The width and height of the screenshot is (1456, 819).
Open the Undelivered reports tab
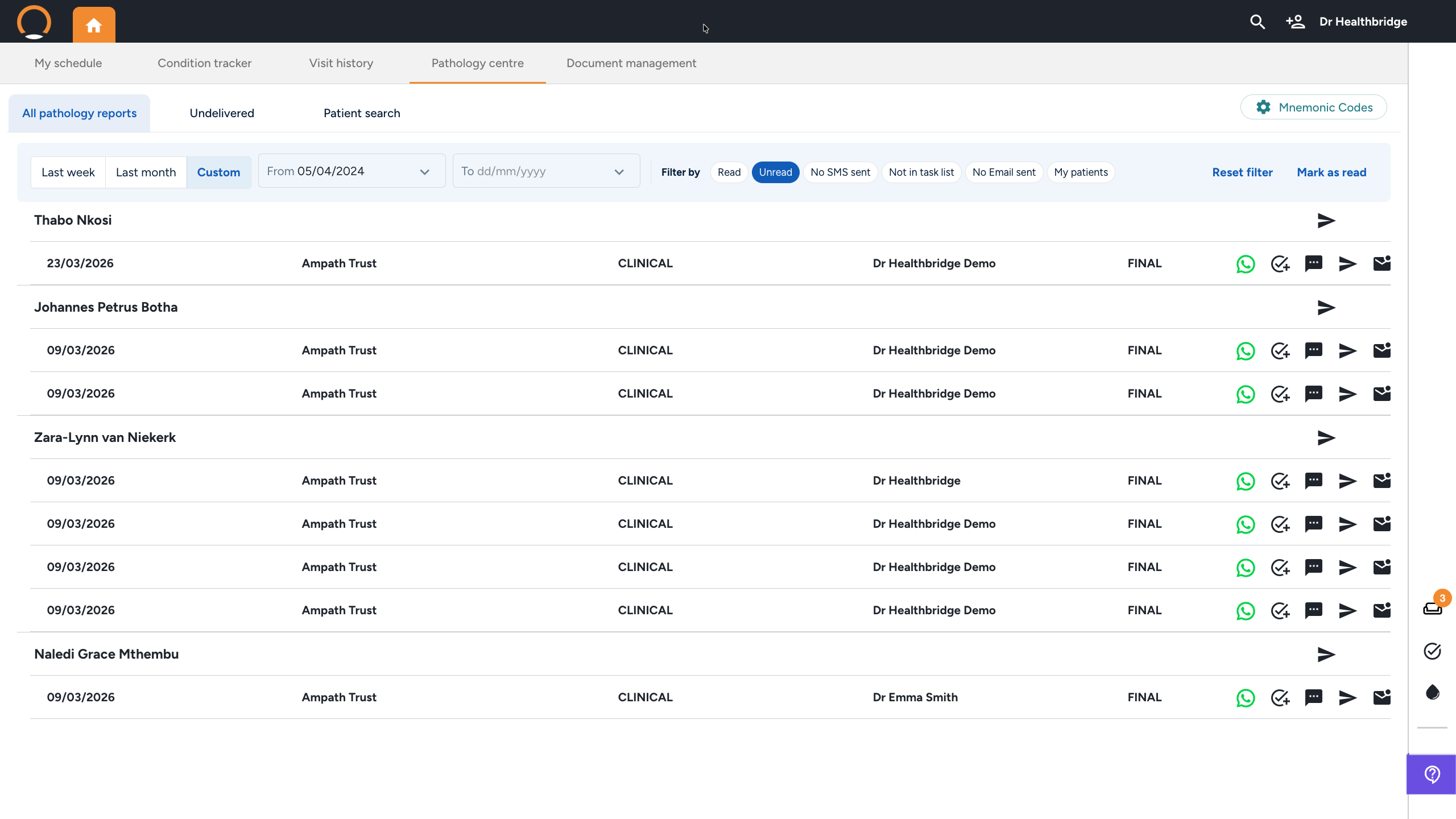222,113
